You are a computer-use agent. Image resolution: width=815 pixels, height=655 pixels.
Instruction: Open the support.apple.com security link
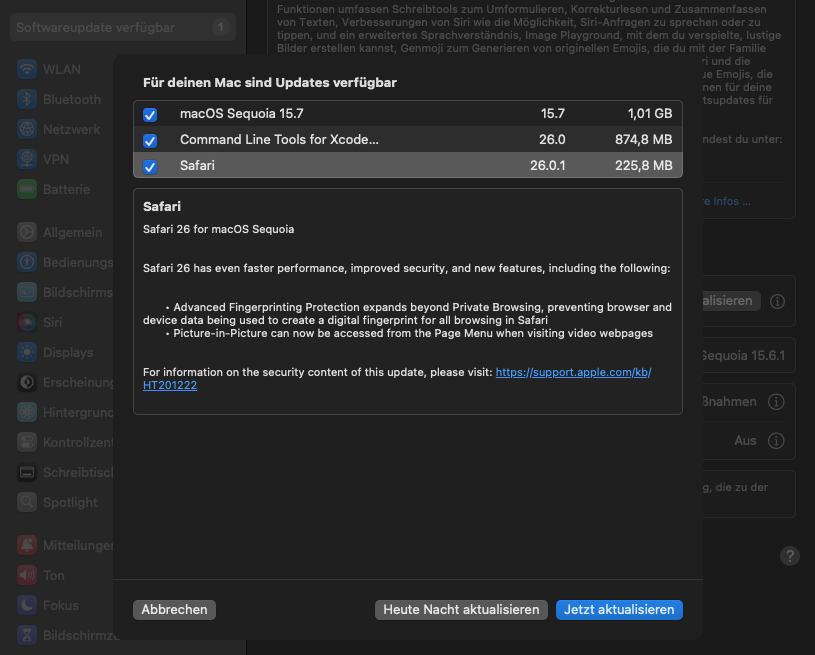click(573, 372)
